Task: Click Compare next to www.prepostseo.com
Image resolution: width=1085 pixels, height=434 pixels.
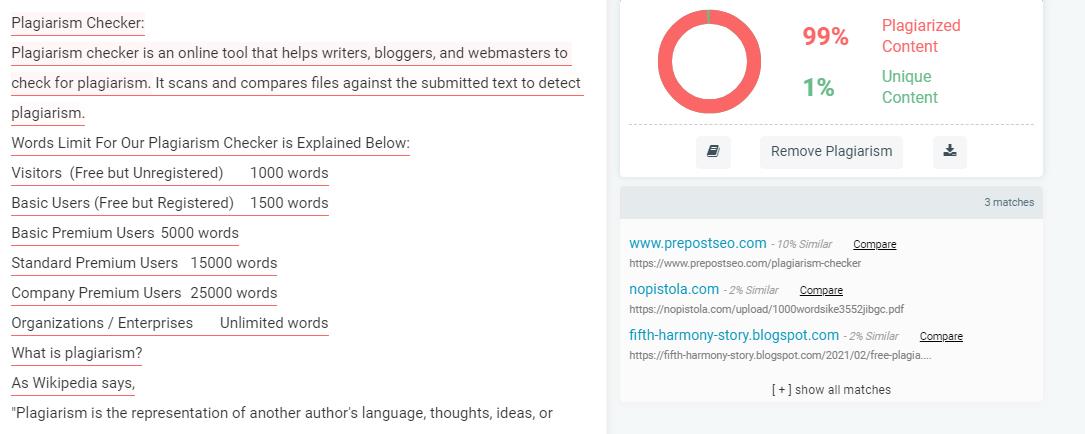Action: [874, 245]
